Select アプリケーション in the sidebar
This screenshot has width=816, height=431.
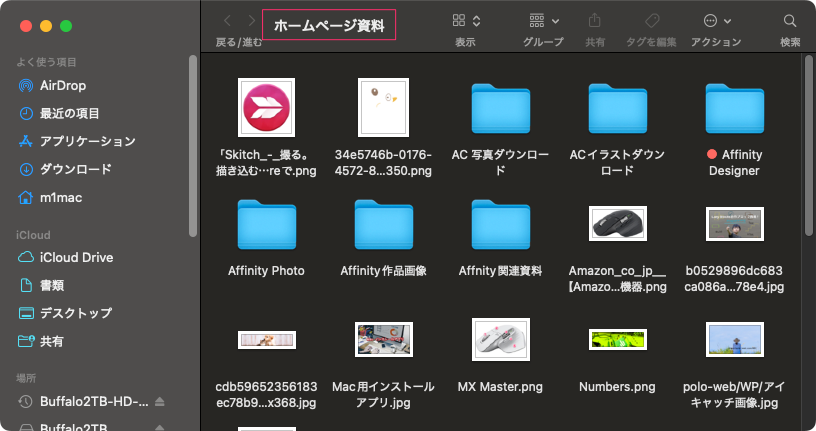point(87,141)
